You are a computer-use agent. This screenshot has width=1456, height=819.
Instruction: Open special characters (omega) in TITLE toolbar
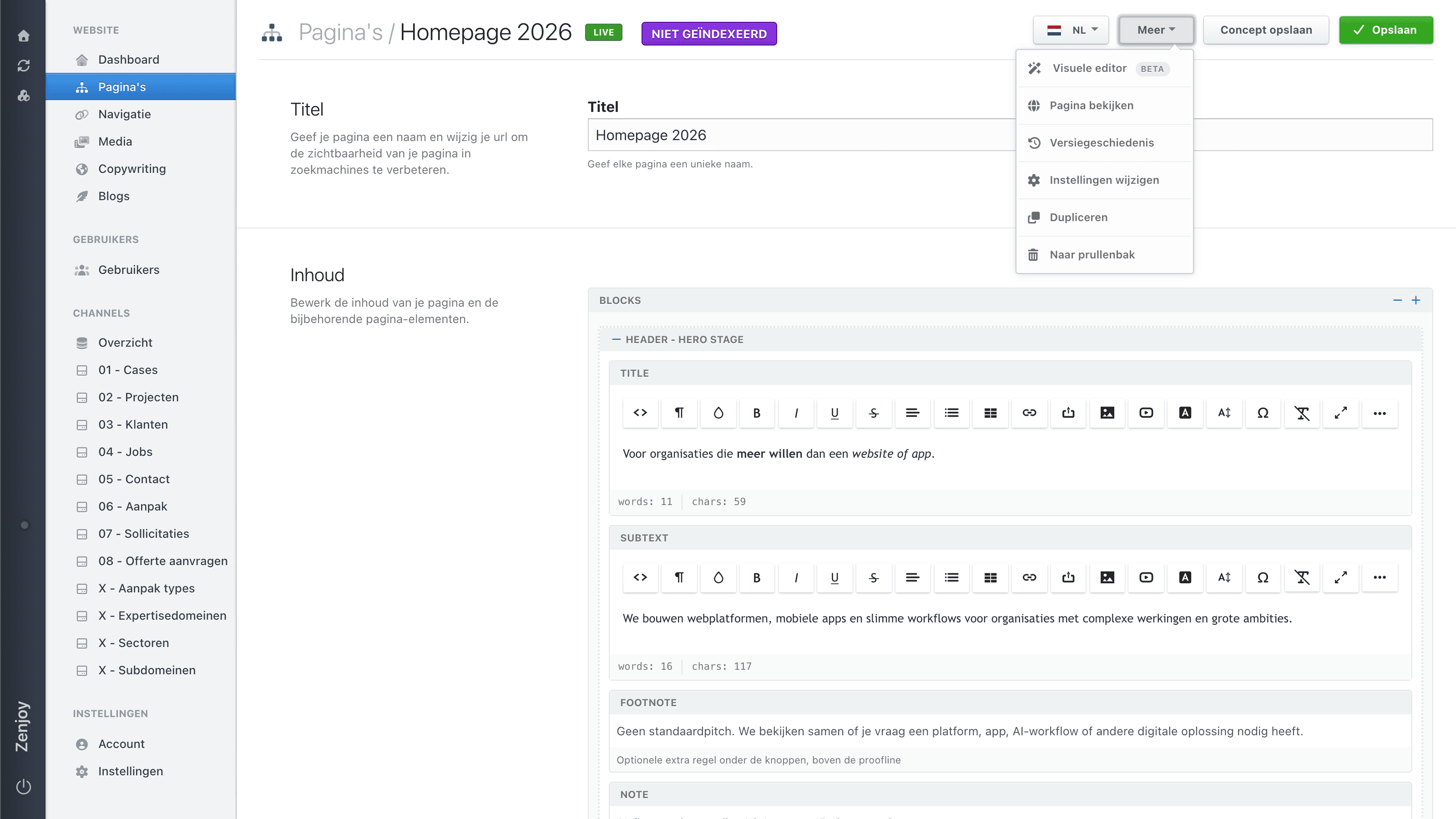[x=1263, y=413]
